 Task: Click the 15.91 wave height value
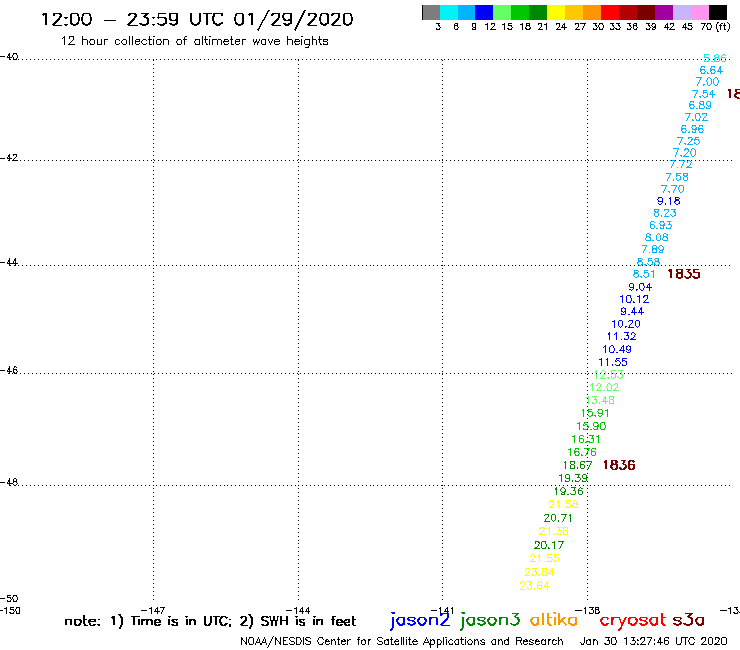click(595, 413)
